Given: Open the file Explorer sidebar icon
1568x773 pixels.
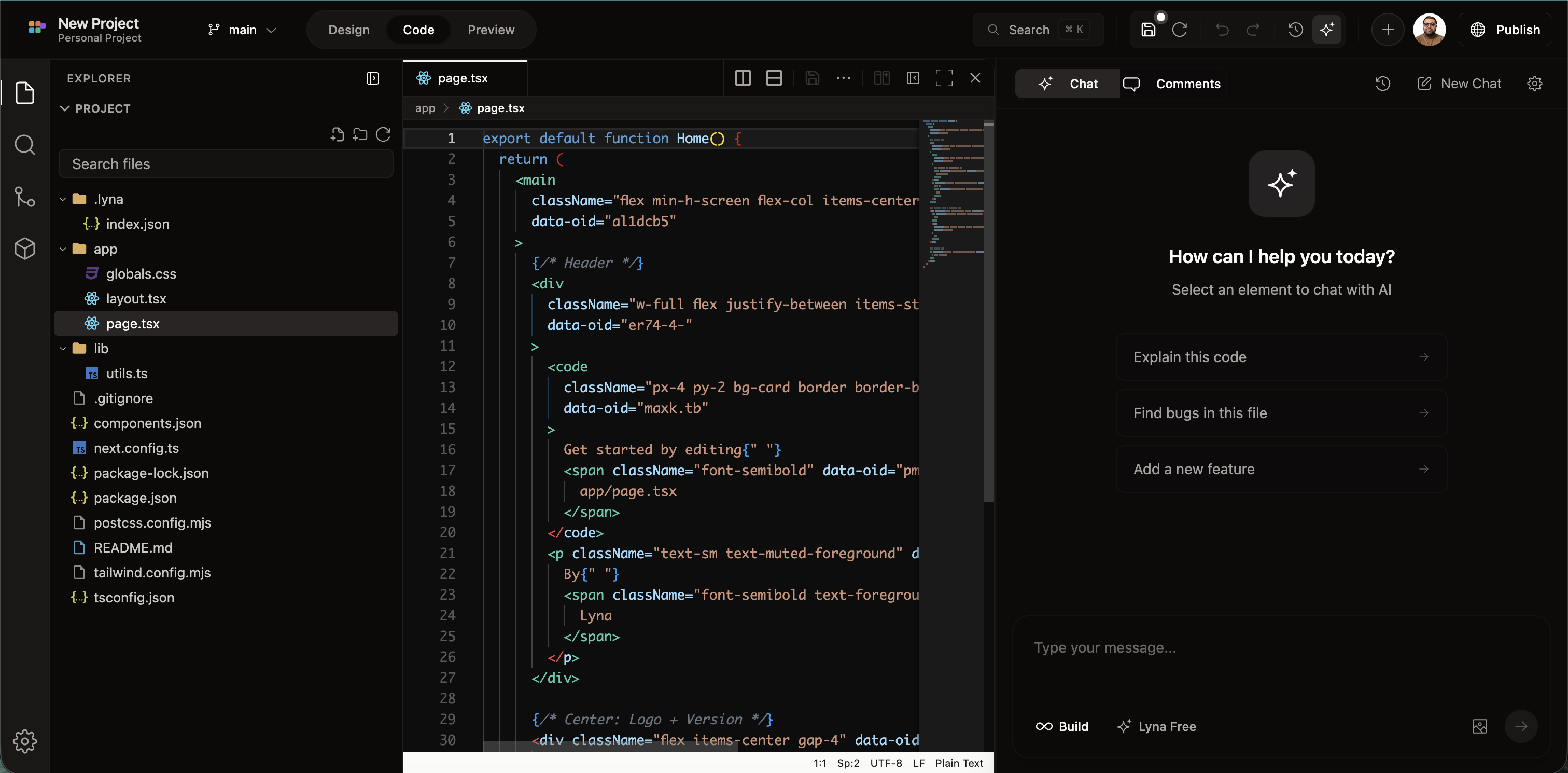Looking at the screenshot, I should pyautogui.click(x=25, y=92).
